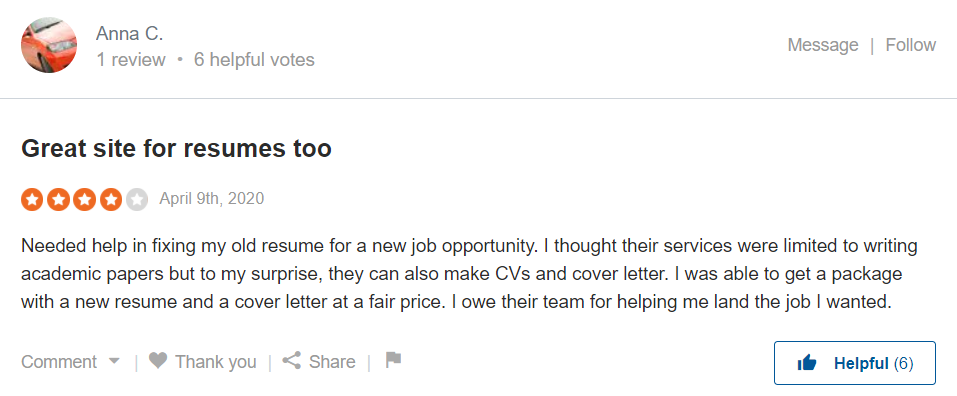The height and width of the screenshot is (396, 957).
Task: Click the second rating star
Action: 59,200
